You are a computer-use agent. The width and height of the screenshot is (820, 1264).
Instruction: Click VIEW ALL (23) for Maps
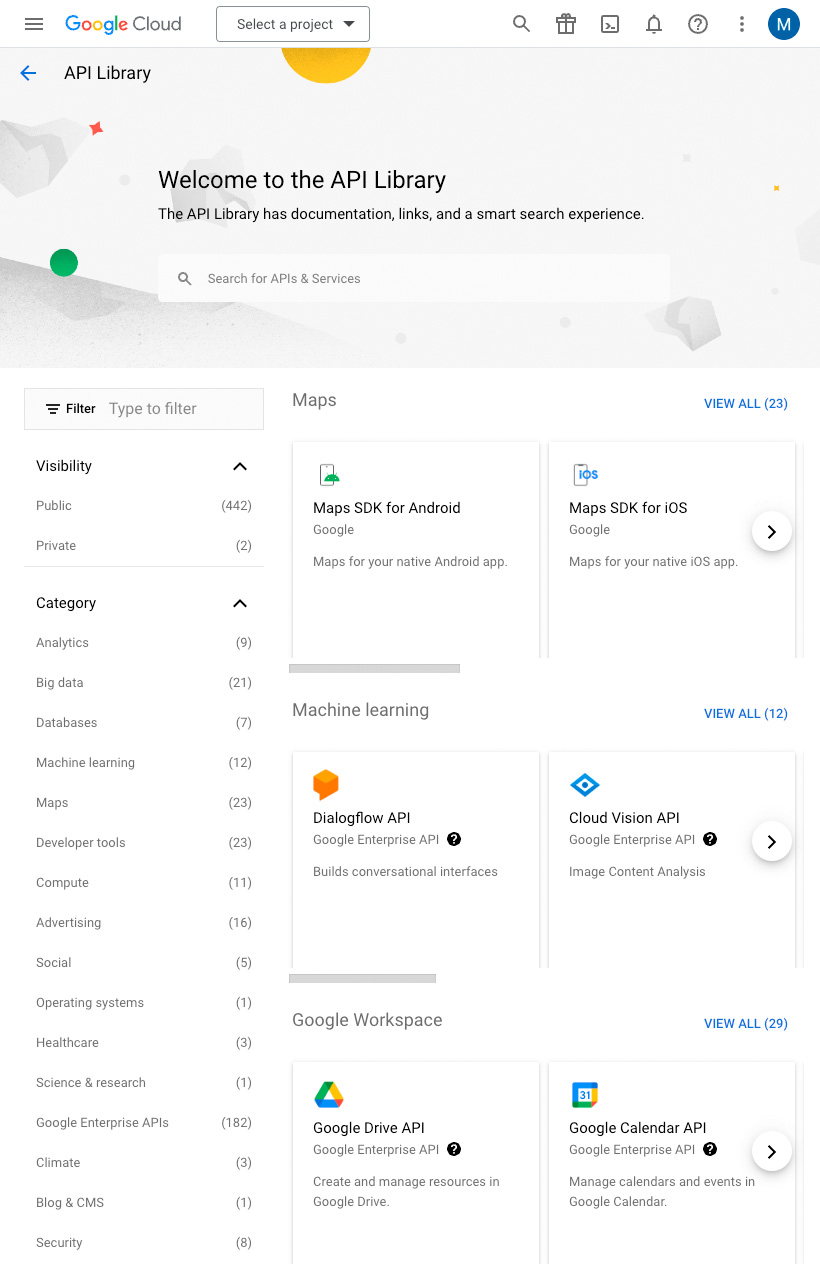coord(746,404)
